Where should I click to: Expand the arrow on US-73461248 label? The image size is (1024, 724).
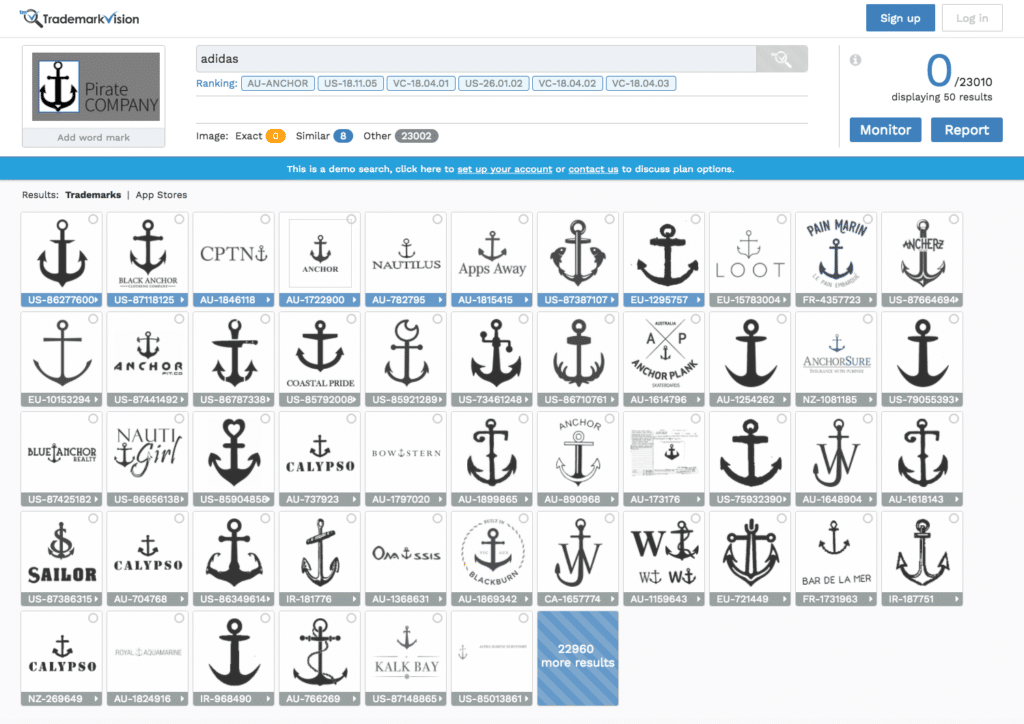[526, 400]
